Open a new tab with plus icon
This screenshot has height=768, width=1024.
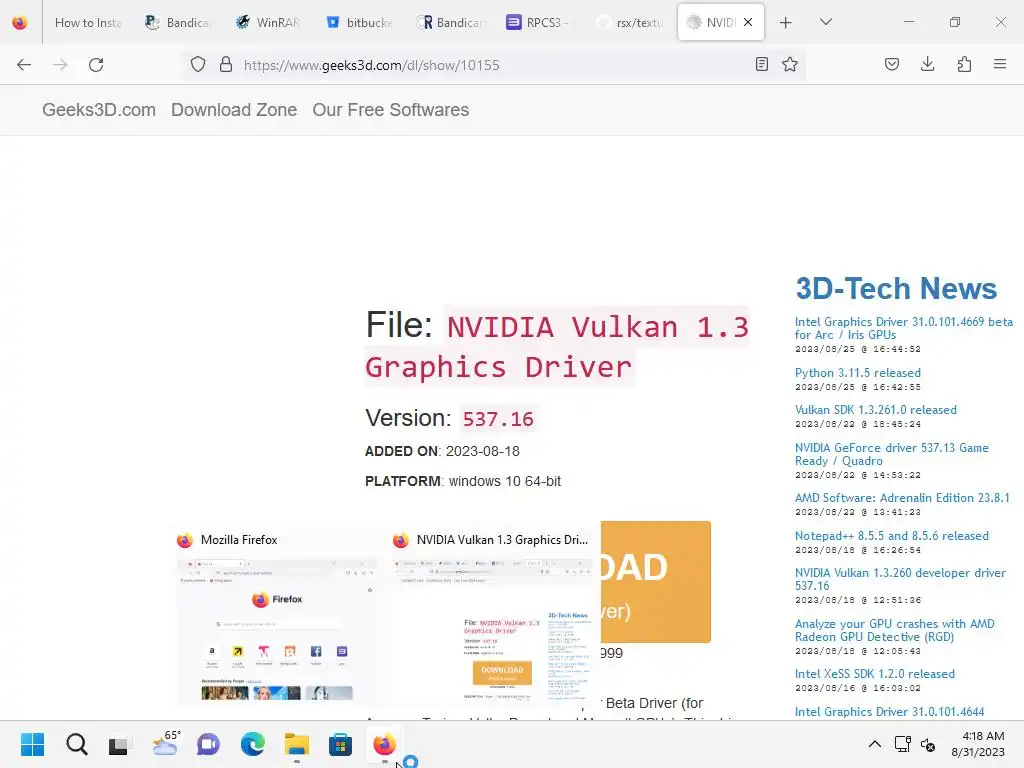point(786,23)
